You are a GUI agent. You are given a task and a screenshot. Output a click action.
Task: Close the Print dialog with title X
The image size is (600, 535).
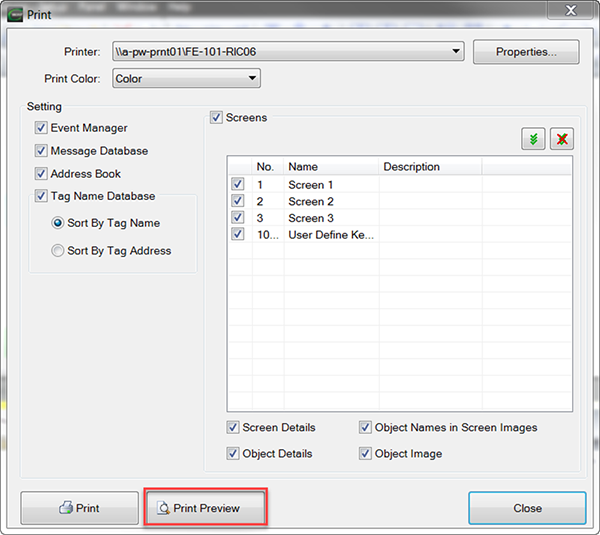coord(570,11)
